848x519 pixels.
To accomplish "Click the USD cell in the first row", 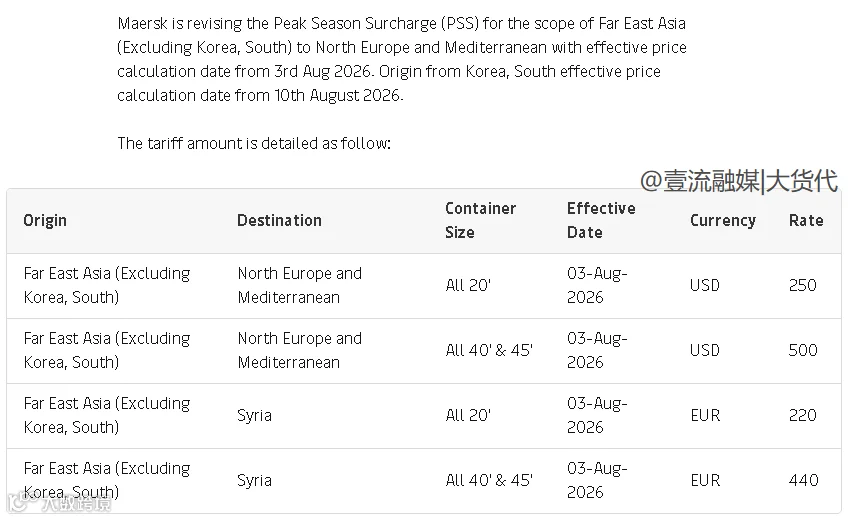I will click(705, 285).
